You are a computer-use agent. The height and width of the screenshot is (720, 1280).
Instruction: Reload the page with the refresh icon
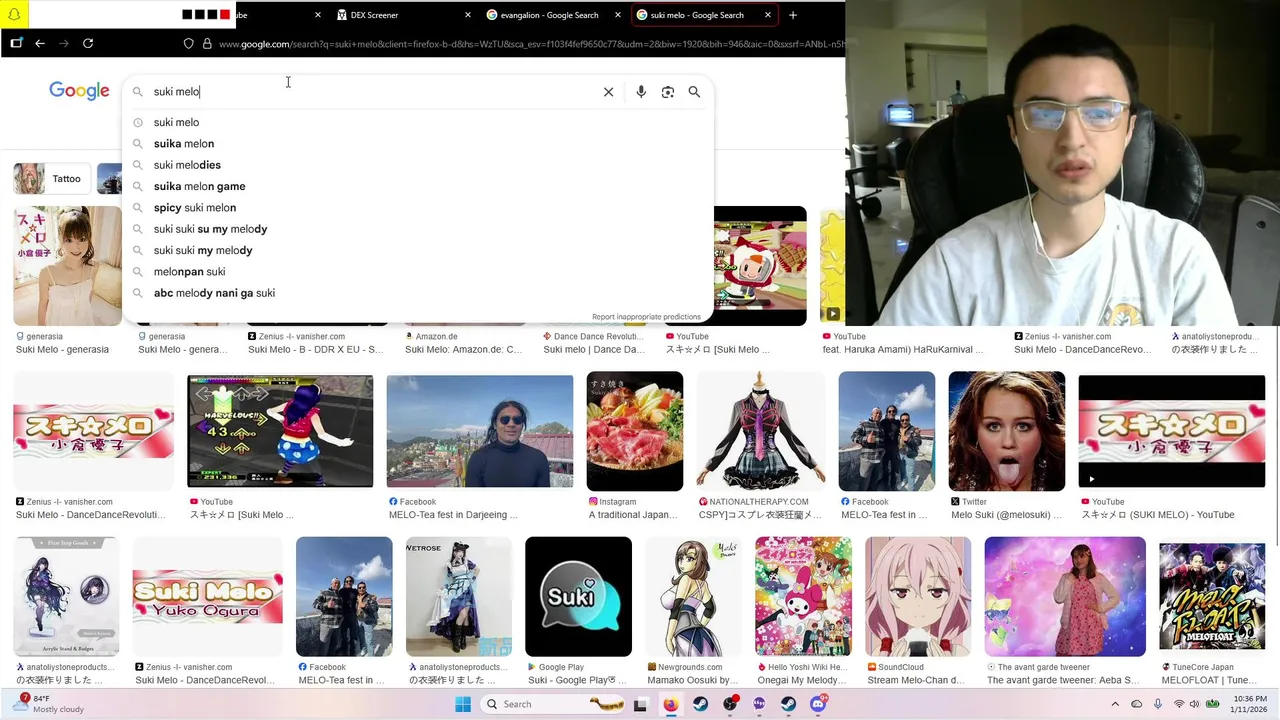pyautogui.click(x=88, y=43)
